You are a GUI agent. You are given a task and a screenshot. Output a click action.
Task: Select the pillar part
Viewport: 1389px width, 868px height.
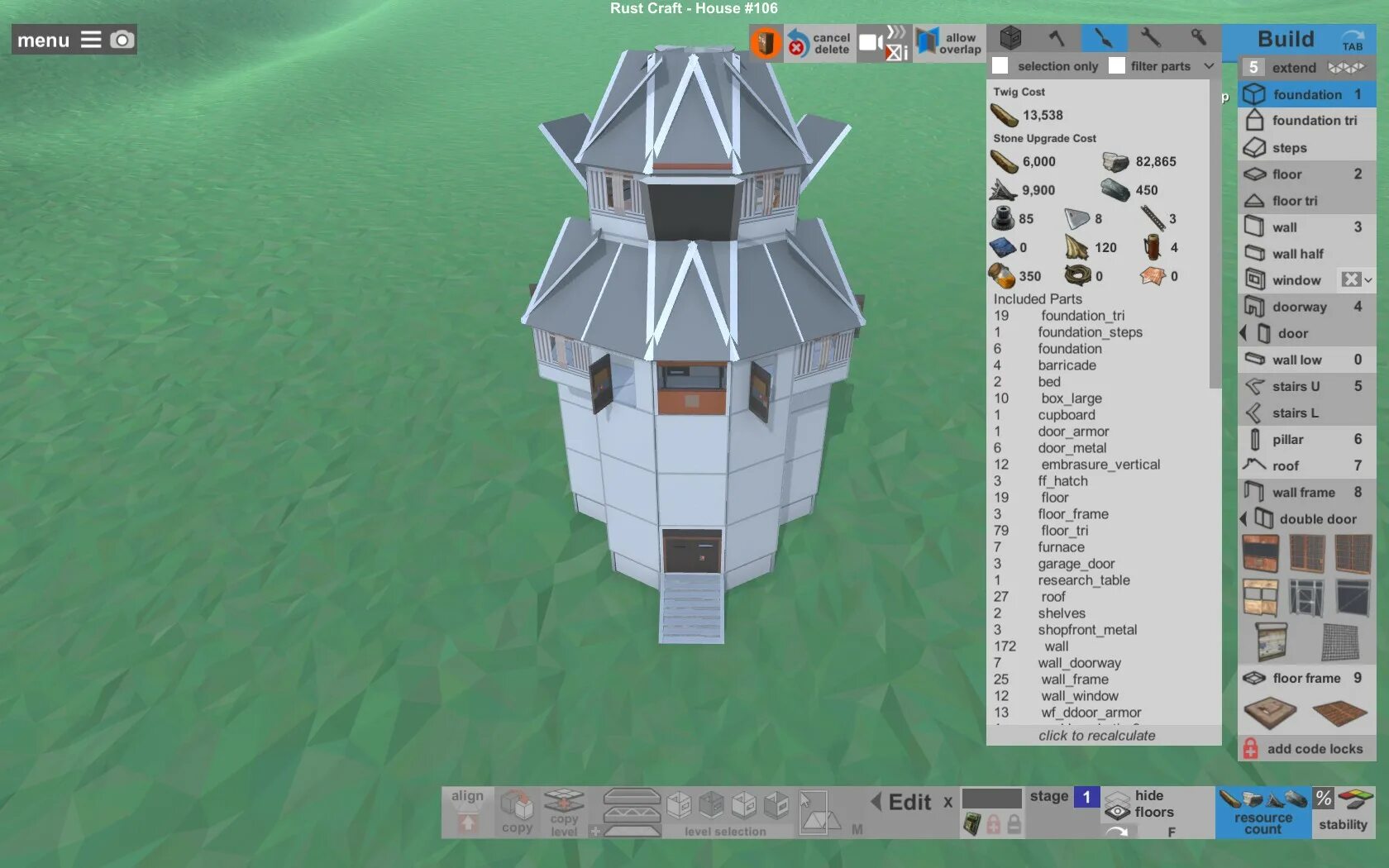[1307, 440]
